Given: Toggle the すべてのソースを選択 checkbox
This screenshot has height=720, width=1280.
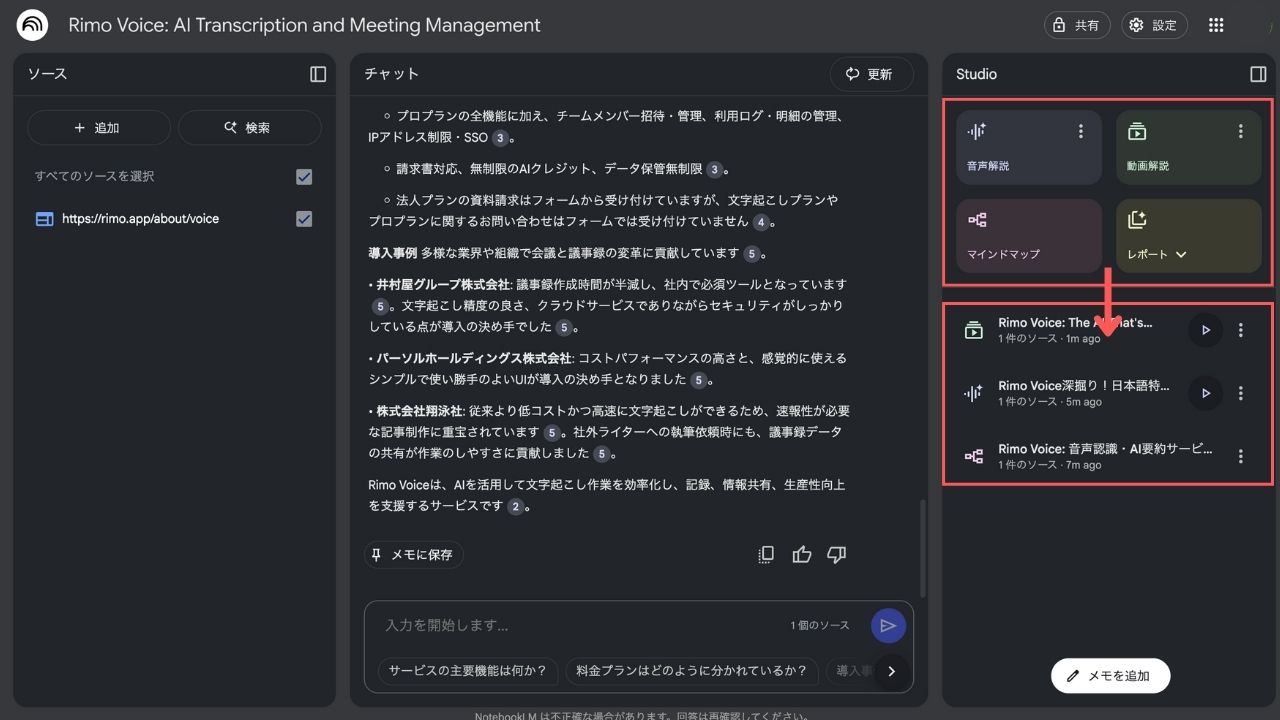Looking at the screenshot, I should point(304,177).
